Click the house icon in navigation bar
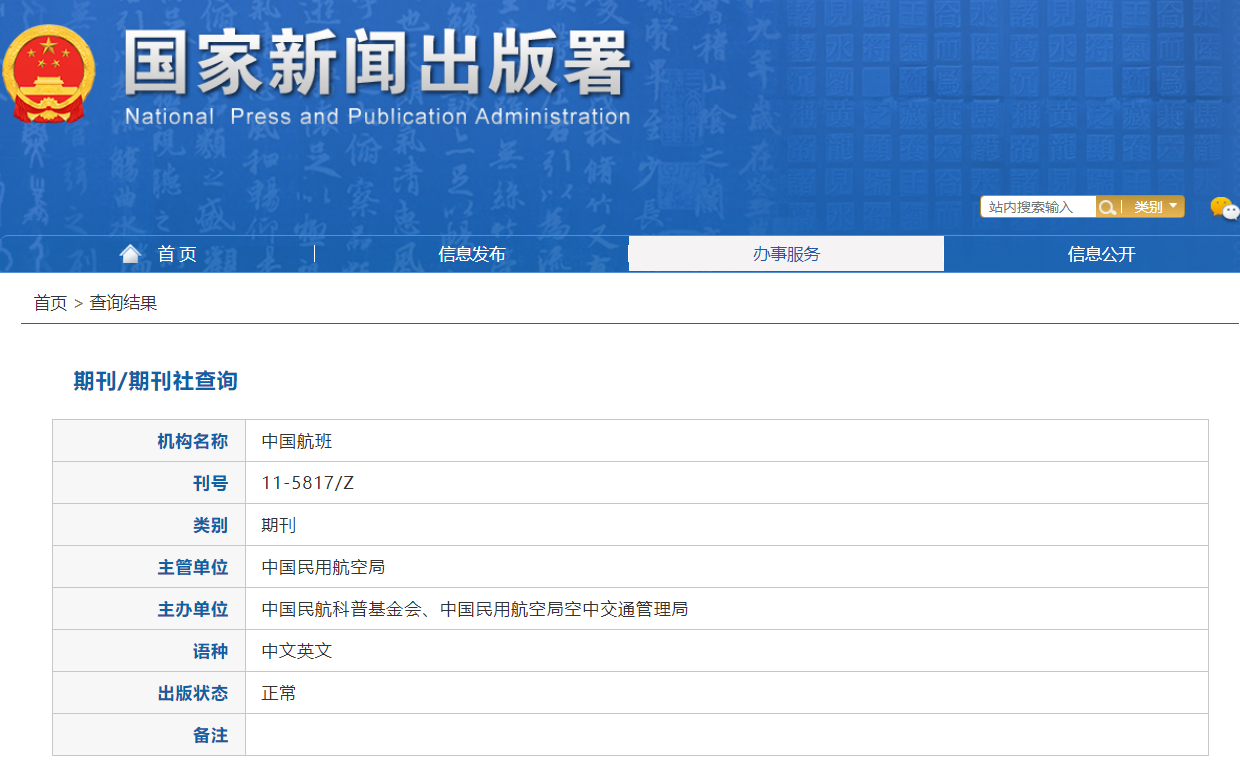The height and width of the screenshot is (767, 1240). pos(130,254)
